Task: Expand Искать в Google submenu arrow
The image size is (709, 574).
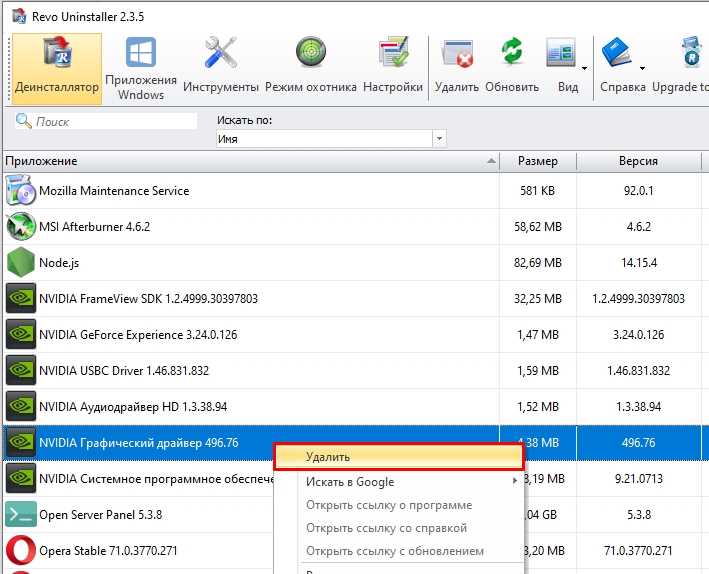Action: pos(515,481)
